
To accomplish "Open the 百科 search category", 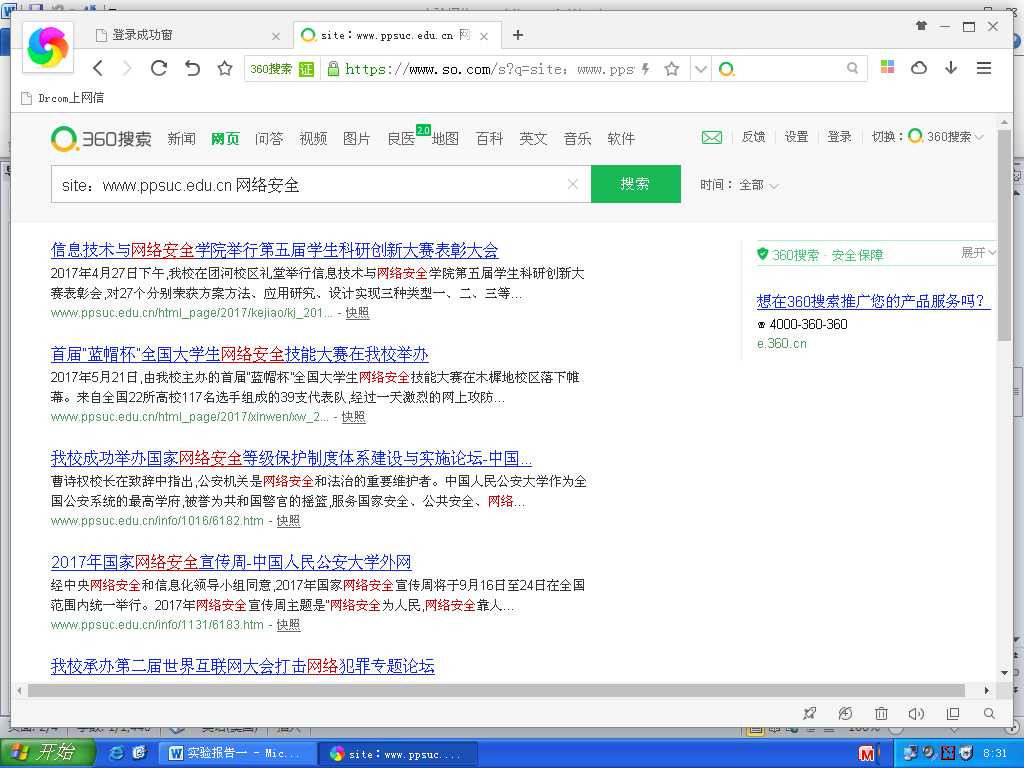I will tap(489, 138).
